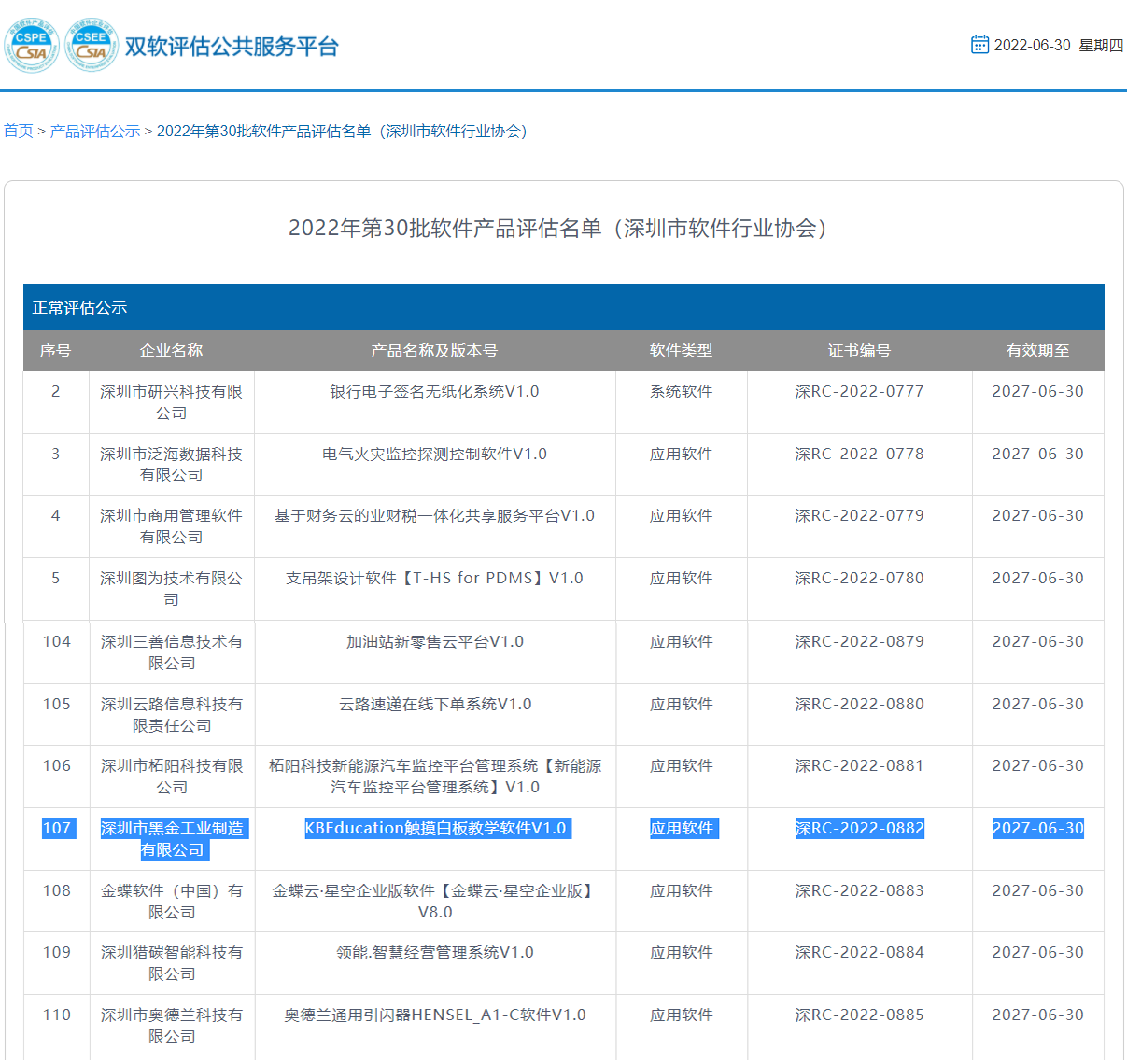Viewport: 1127px width, 1064px height.
Task: Click the 有效期至 column header
Action: click(1037, 350)
